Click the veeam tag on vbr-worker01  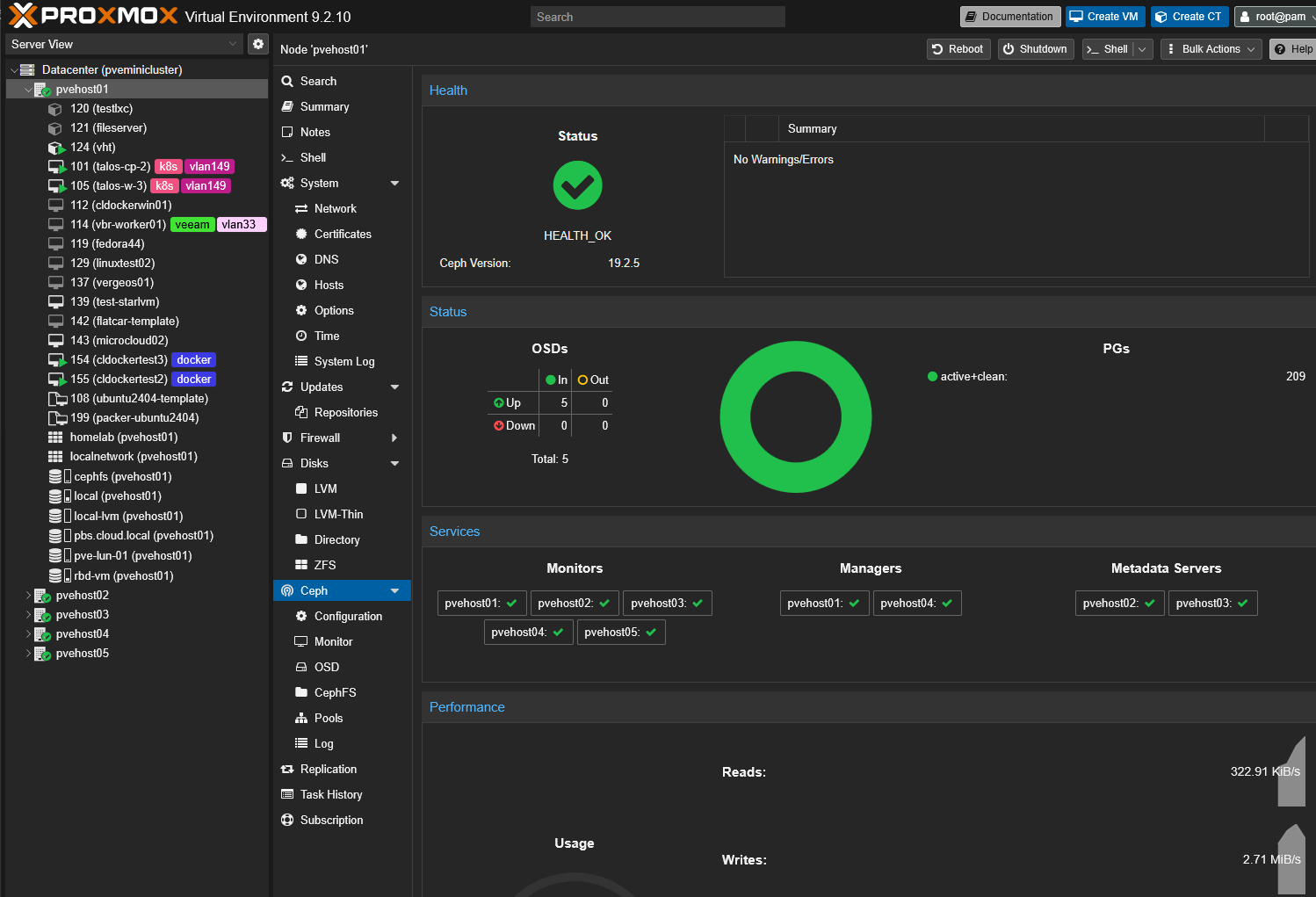tap(192, 224)
